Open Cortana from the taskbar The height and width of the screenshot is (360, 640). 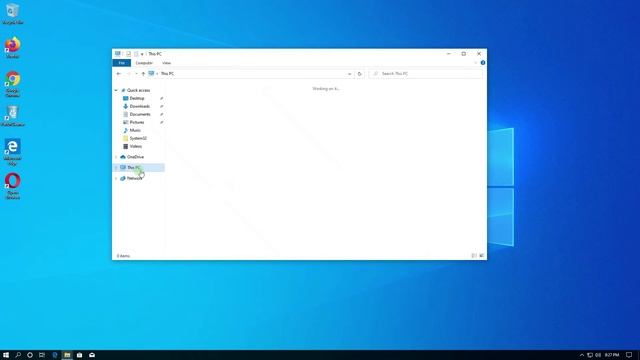(30, 355)
